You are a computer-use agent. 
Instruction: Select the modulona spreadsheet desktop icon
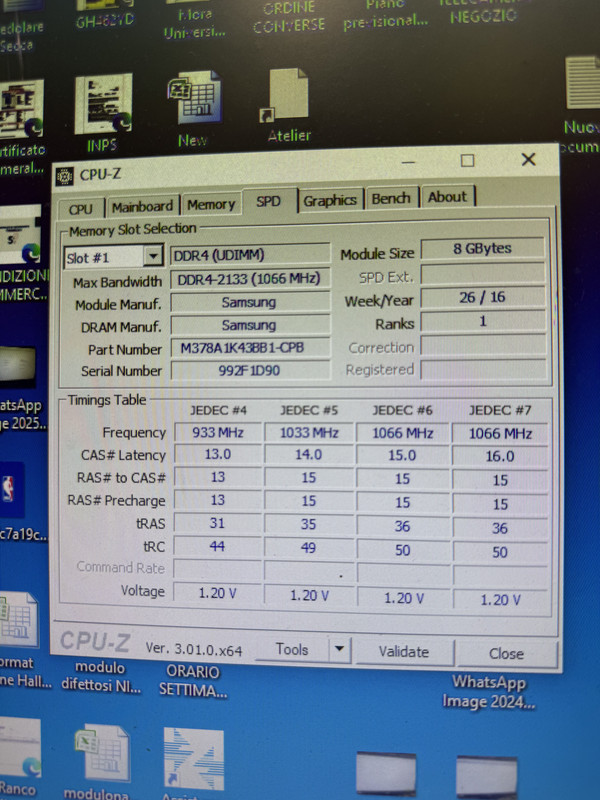(x=102, y=761)
